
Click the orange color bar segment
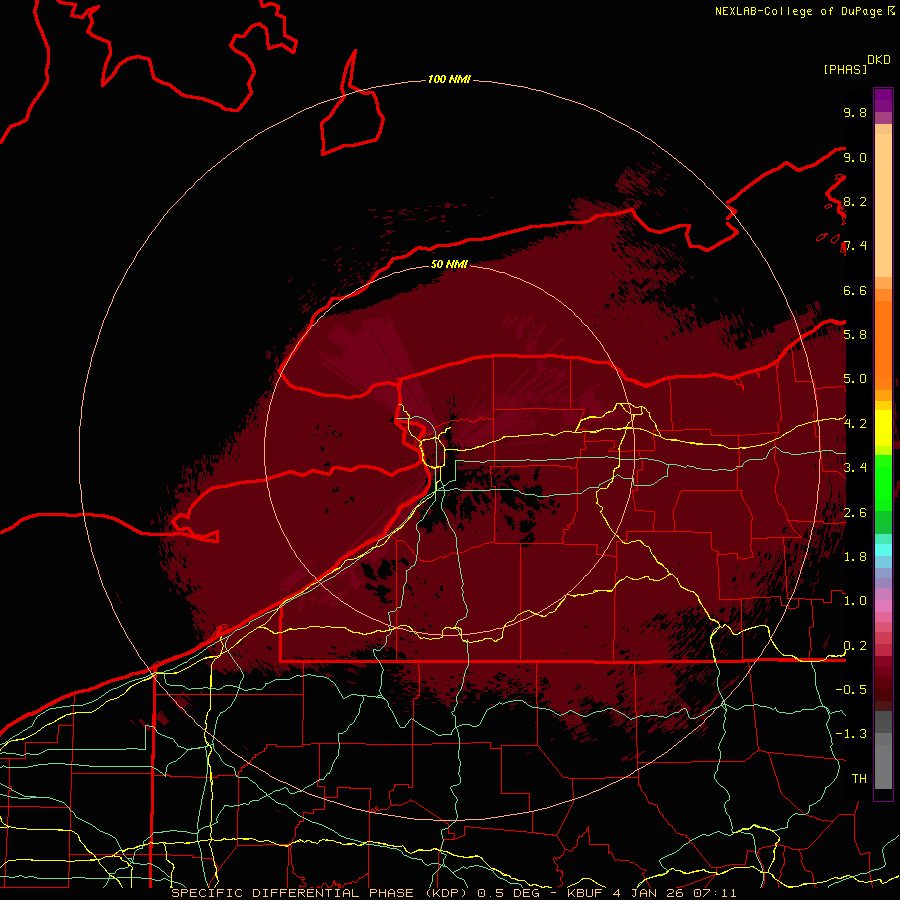click(x=883, y=346)
